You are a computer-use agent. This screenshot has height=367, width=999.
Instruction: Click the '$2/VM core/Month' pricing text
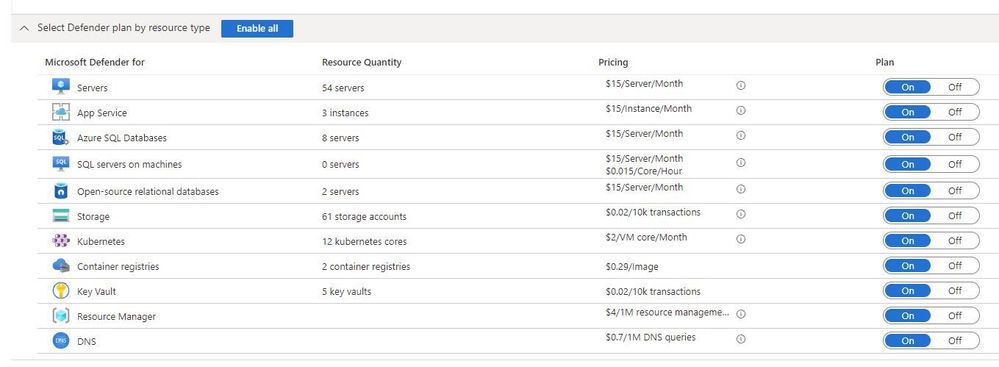tap(647, 237)
